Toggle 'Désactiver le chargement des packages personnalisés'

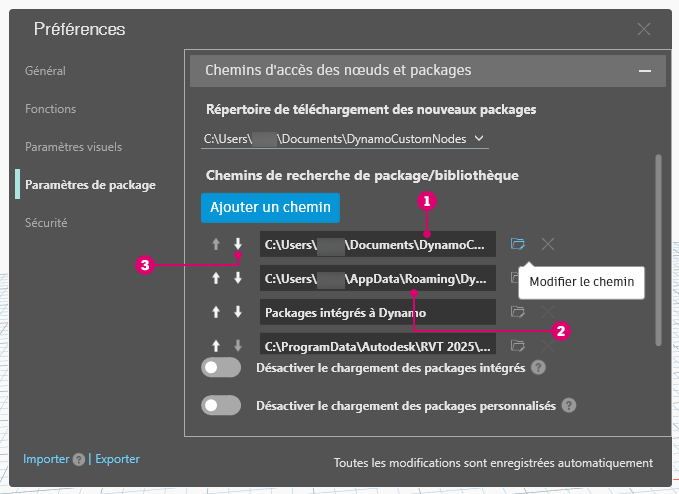(221, 405)
